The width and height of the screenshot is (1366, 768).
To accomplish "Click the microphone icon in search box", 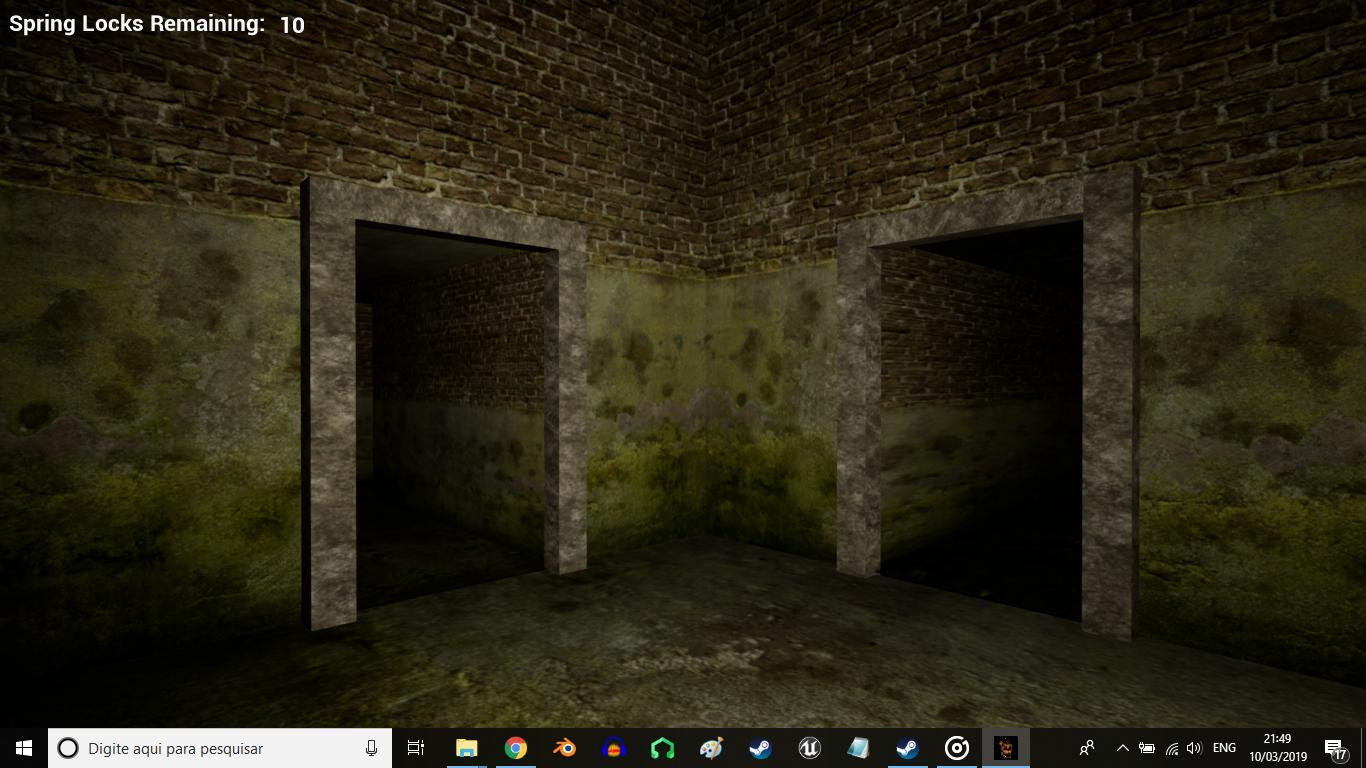I will [x=371, y=748].
